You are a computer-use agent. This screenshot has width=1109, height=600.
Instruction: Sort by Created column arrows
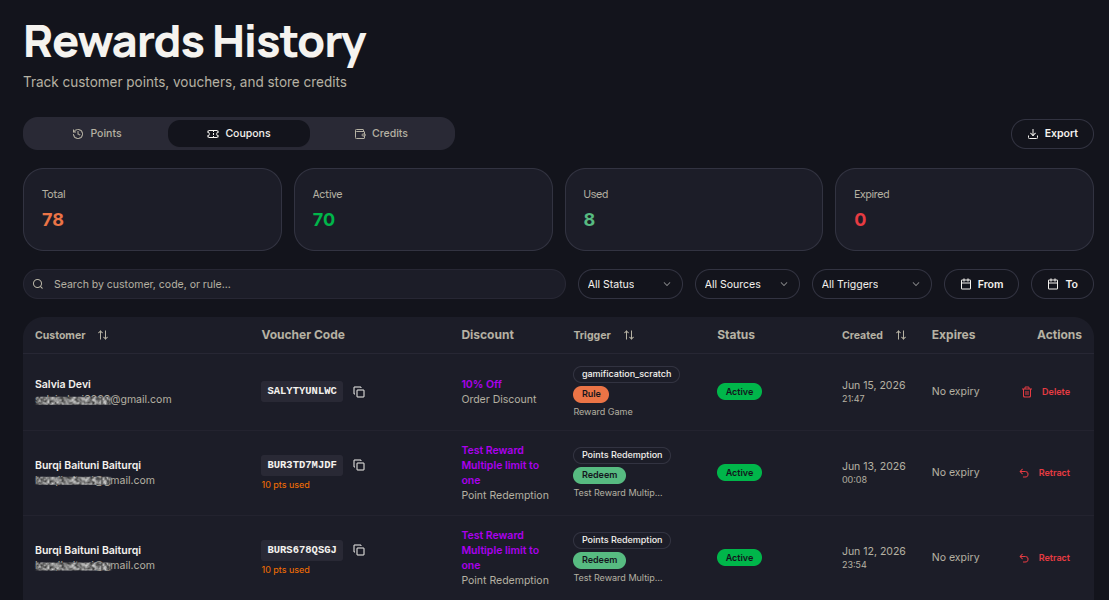coord(901,335)
